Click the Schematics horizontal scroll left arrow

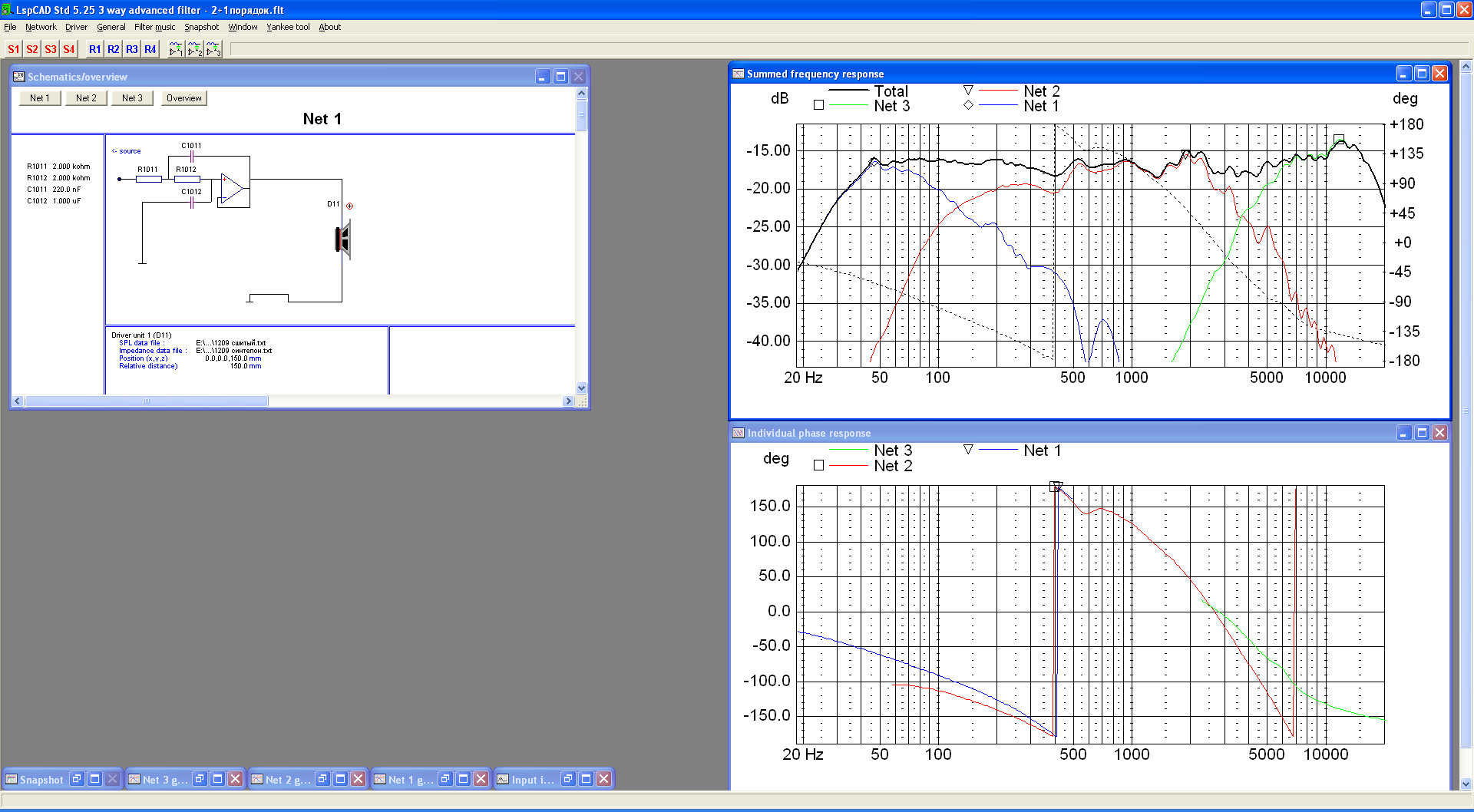point(18,401)
